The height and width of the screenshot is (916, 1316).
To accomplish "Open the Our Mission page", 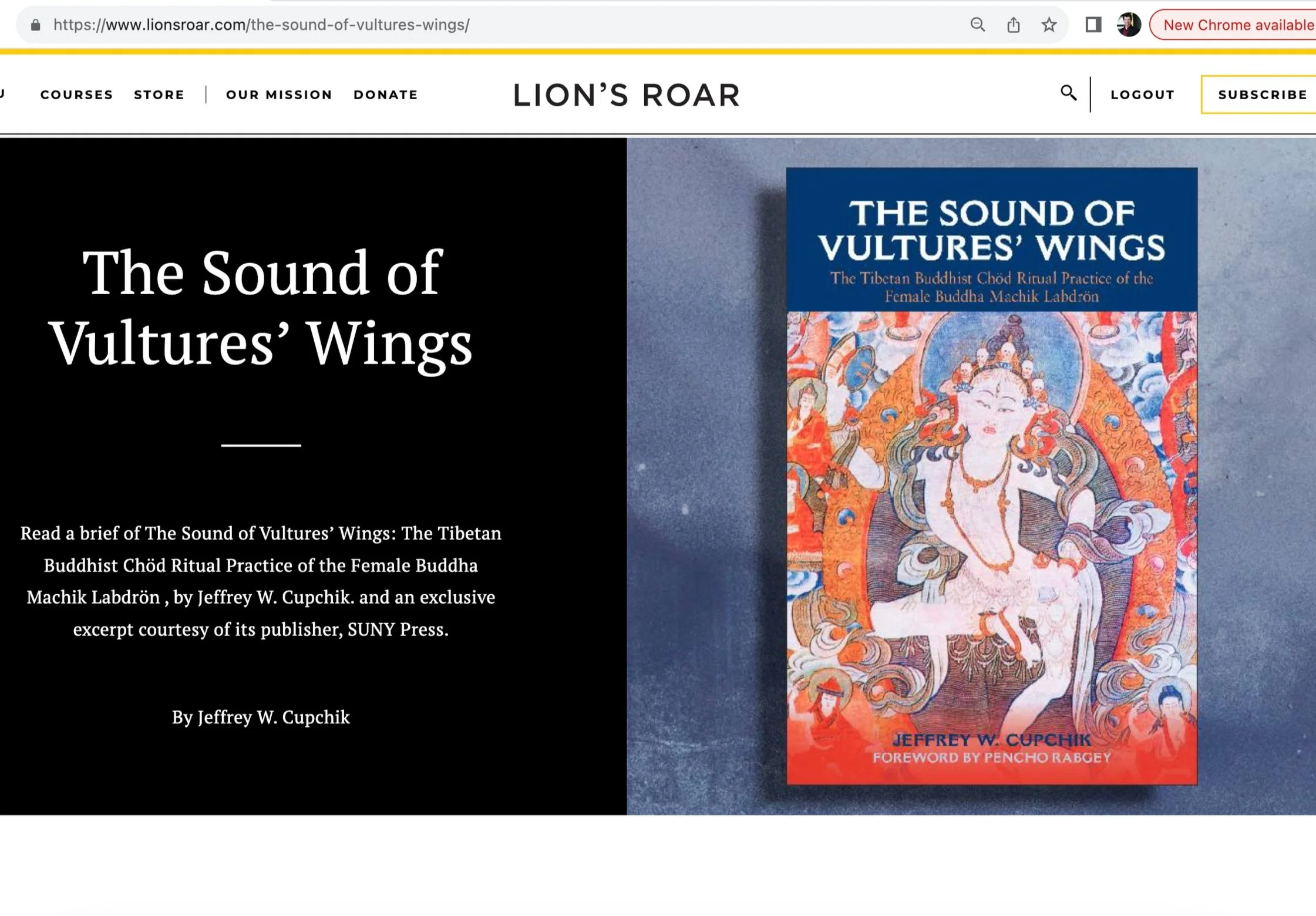I will pos(279,95).
